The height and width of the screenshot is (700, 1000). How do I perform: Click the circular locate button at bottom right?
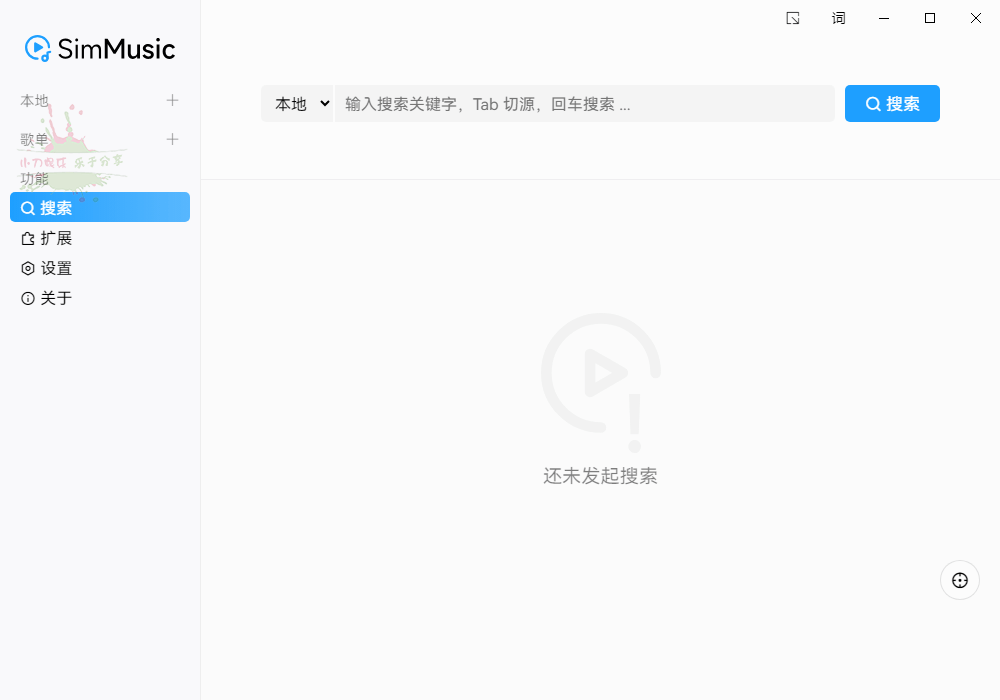(959, 580)
